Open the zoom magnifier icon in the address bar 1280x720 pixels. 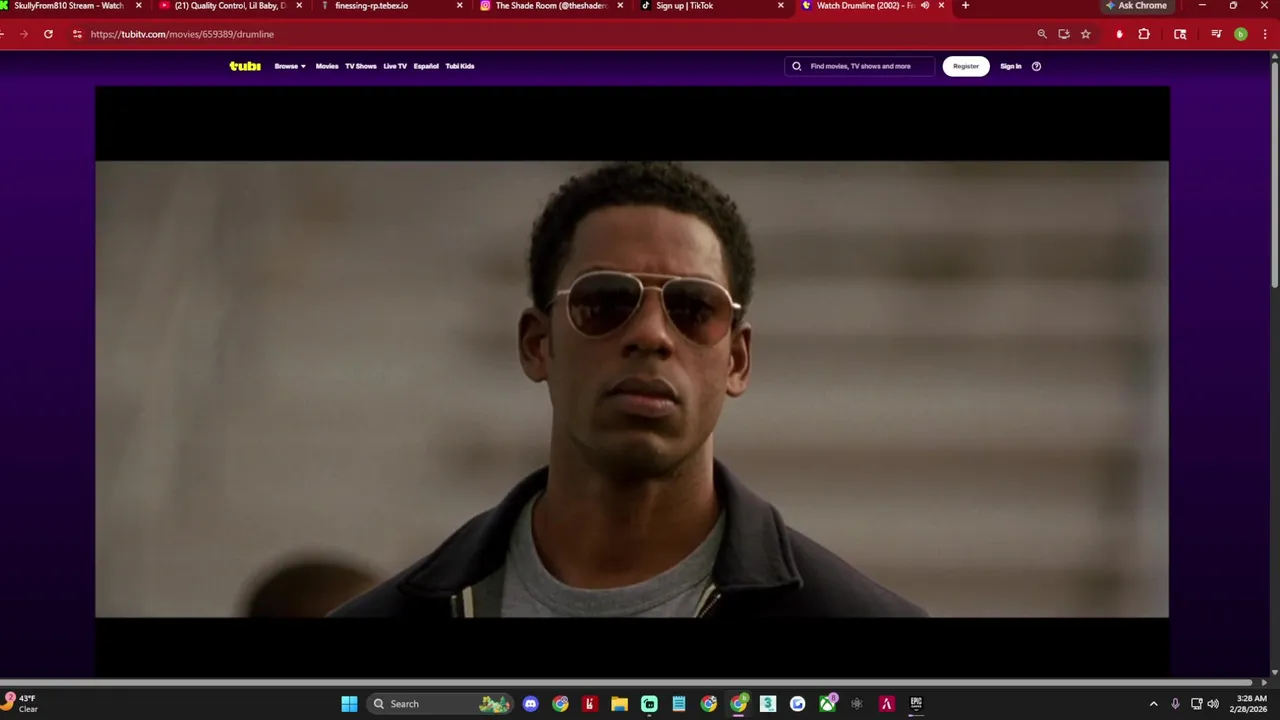(1042, 34)
